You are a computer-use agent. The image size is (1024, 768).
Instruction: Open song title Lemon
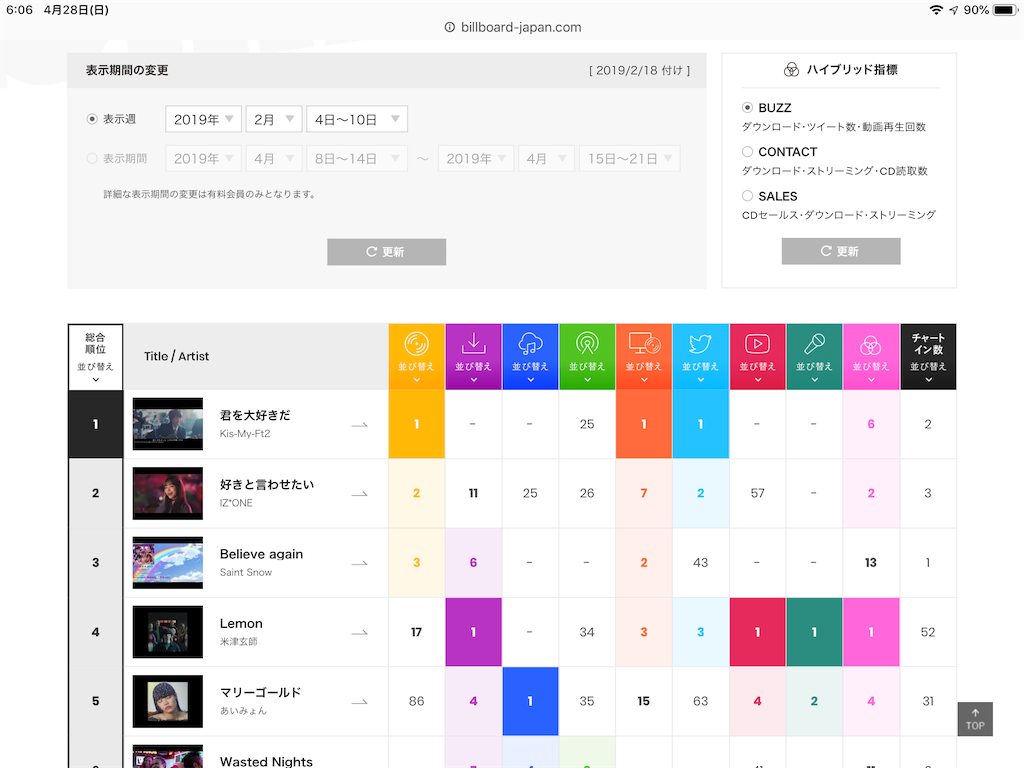[x=241, y=623]
